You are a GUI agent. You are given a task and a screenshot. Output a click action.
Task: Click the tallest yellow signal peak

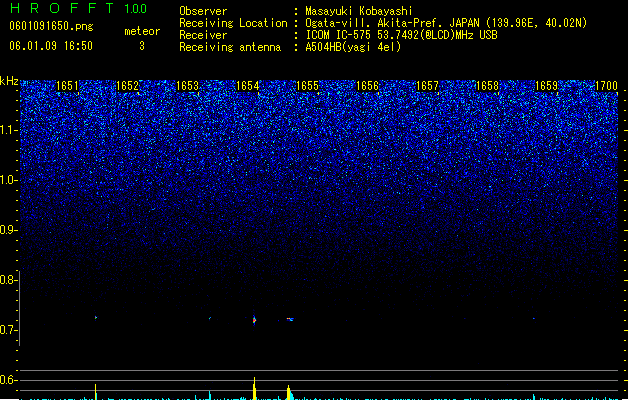coord(254,388)
